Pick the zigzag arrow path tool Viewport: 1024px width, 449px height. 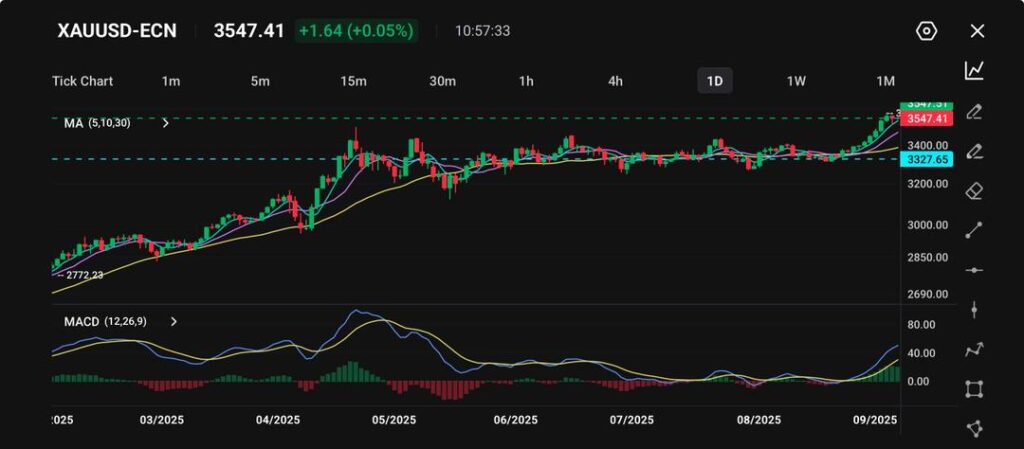[974, 349]
